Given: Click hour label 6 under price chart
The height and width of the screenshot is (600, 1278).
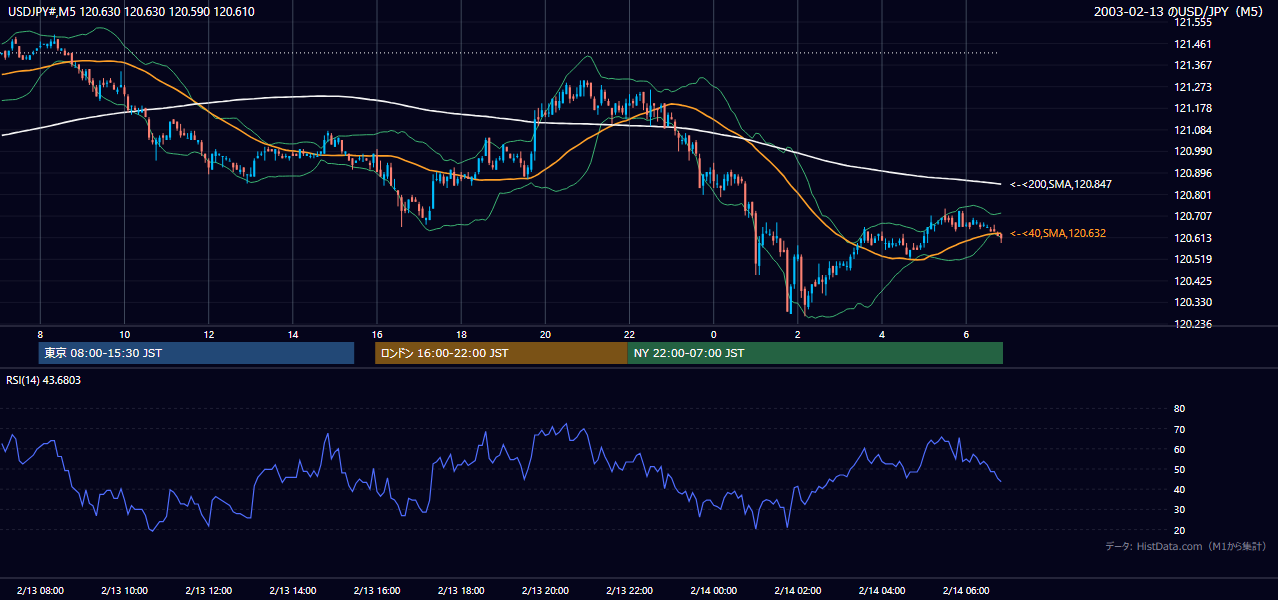Looking at the screenshot, I should pos(966,334).
